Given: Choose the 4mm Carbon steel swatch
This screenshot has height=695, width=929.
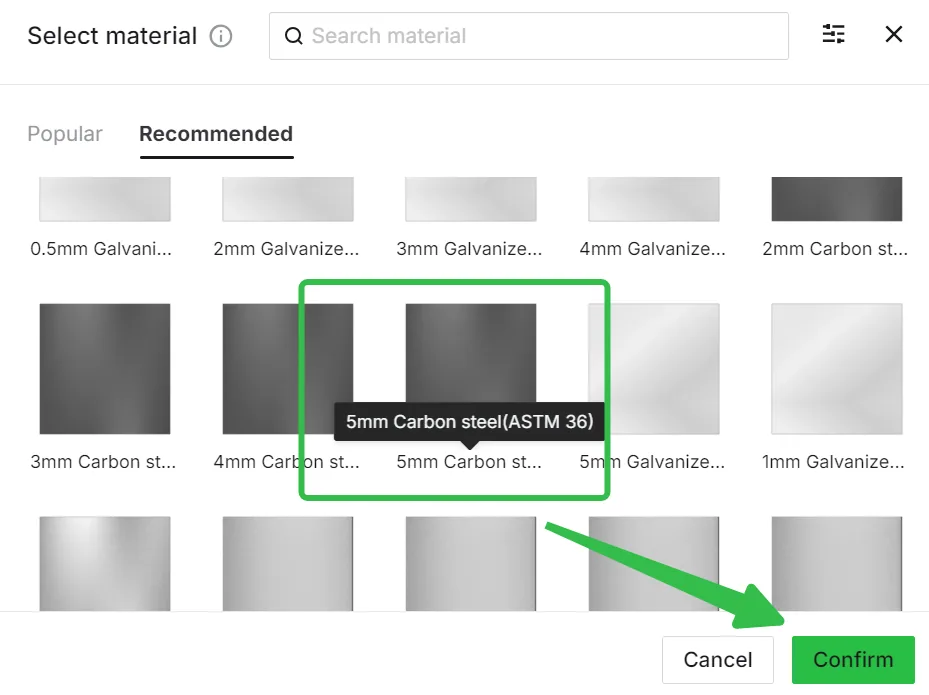Looking at the screenshot, I should pyautogui.click(x=288, y=369).
